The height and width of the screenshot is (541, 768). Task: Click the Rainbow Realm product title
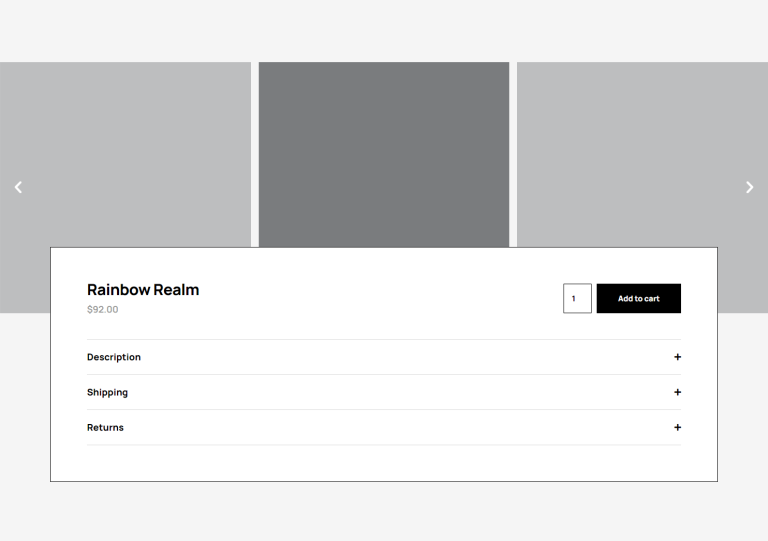tap(143, 290)
